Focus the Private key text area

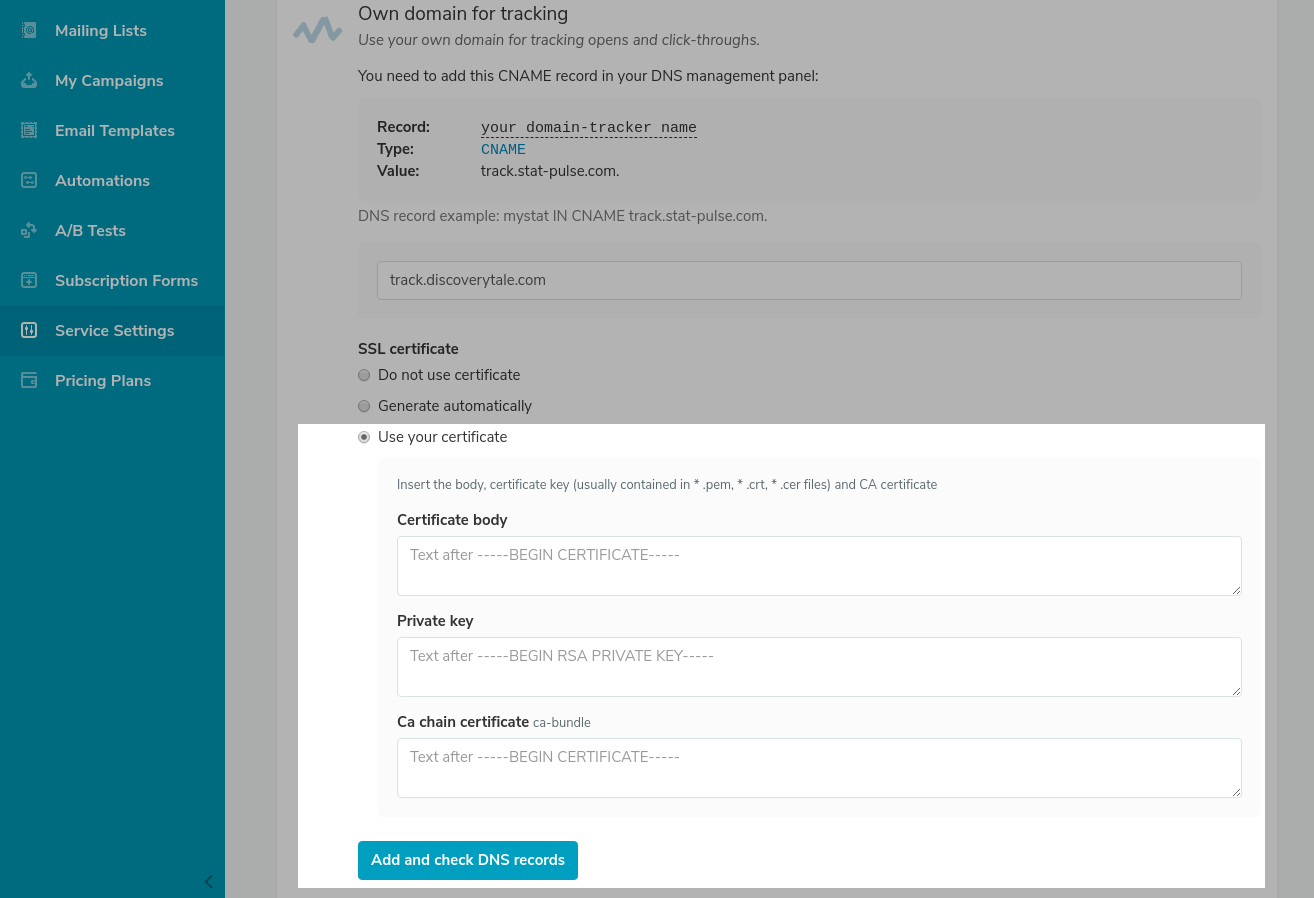click(819, 667)
